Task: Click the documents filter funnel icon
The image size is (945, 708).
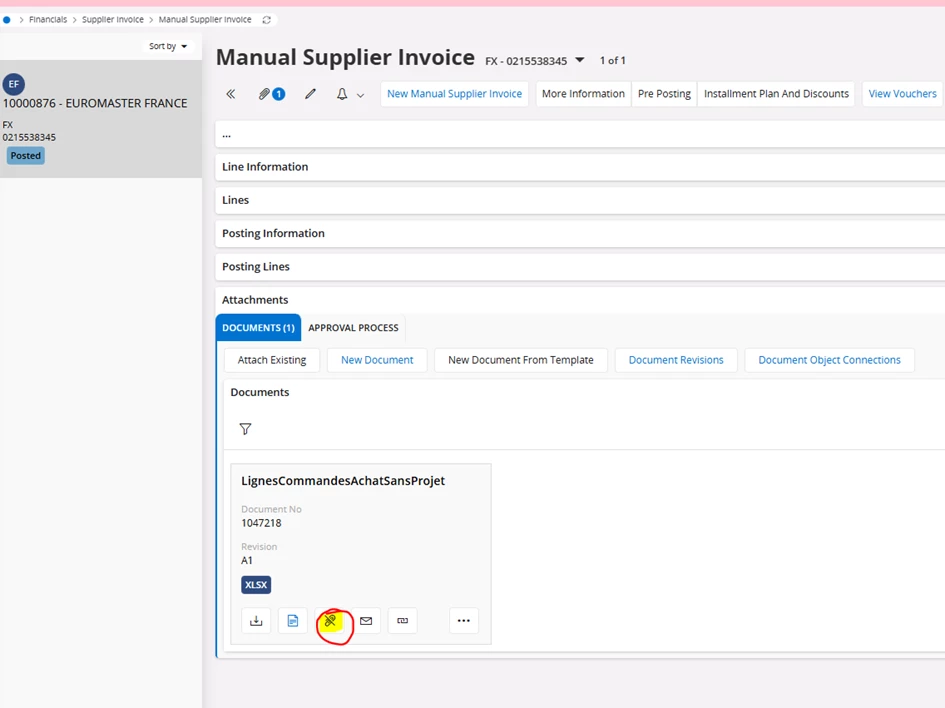Action: (245, 429)
